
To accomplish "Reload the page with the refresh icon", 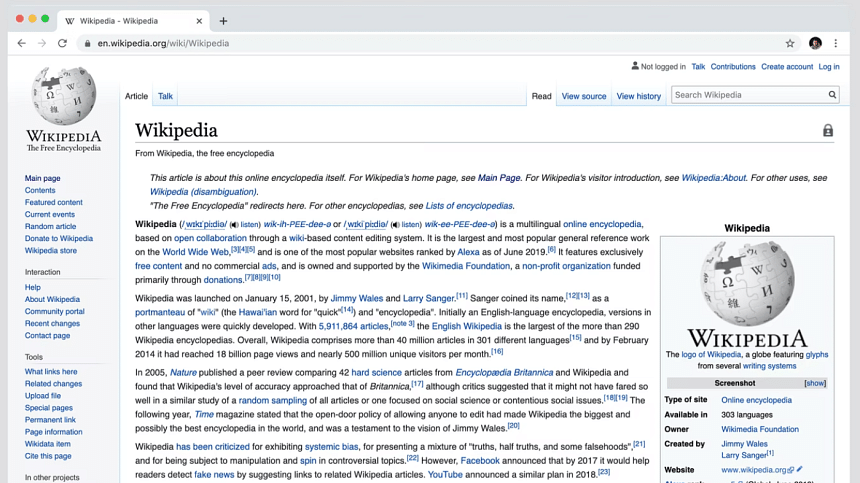I will [62, 43].
